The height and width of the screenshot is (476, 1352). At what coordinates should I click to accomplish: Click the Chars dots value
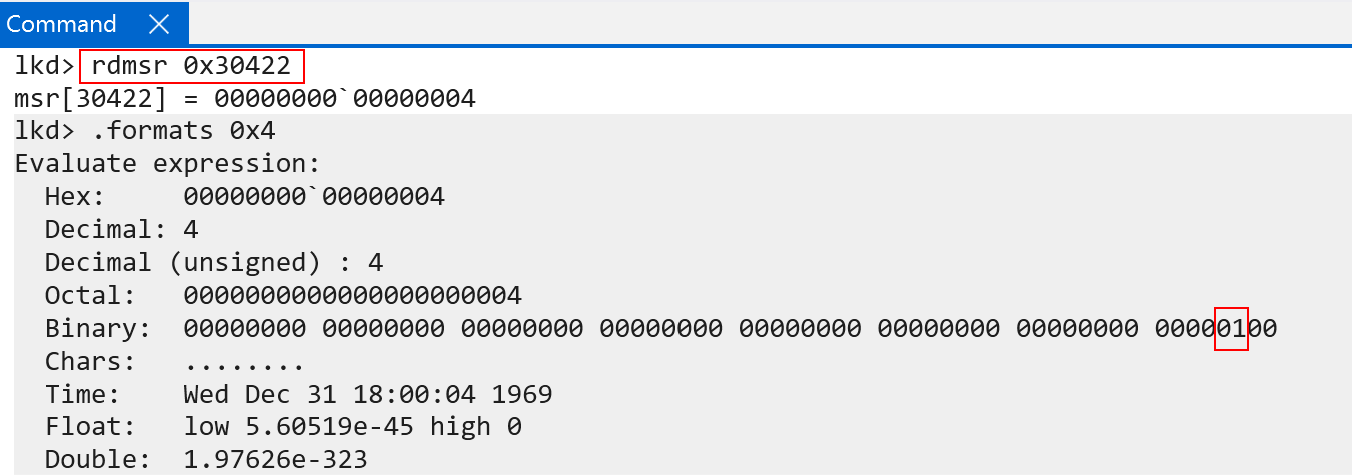[x=244, y=362]
